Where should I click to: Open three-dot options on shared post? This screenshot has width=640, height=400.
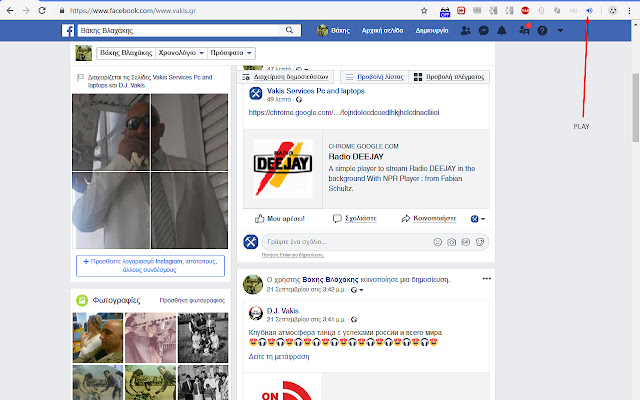coord(487,279)
